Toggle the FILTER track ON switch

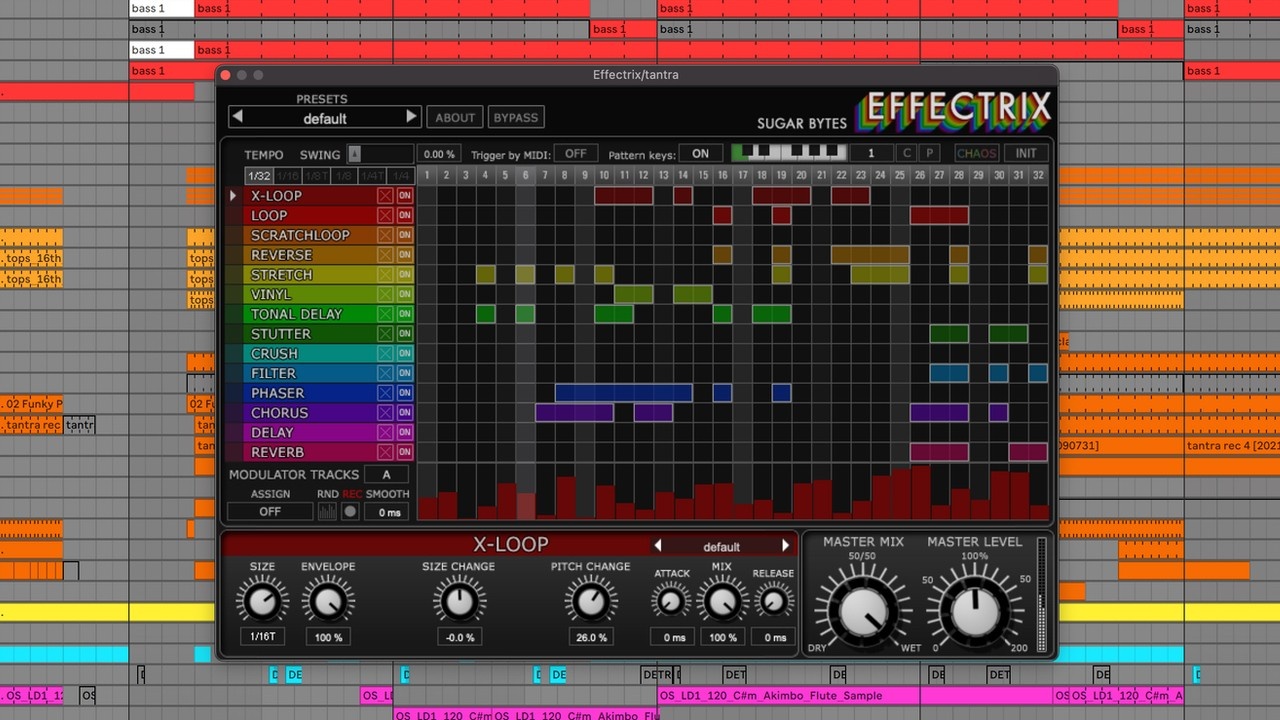click(405, 373)
